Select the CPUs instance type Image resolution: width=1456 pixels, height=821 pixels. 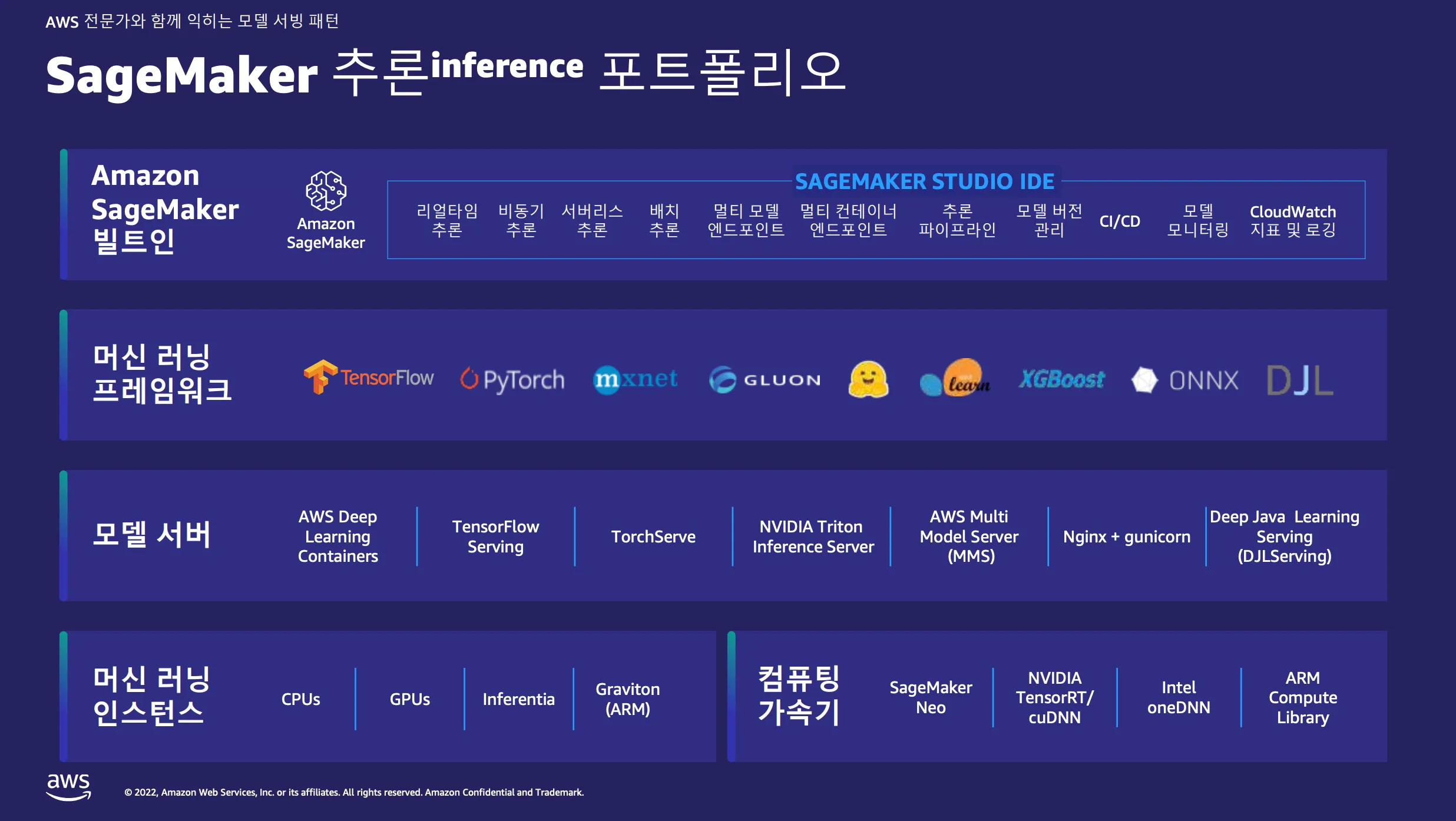click(301, 699)
